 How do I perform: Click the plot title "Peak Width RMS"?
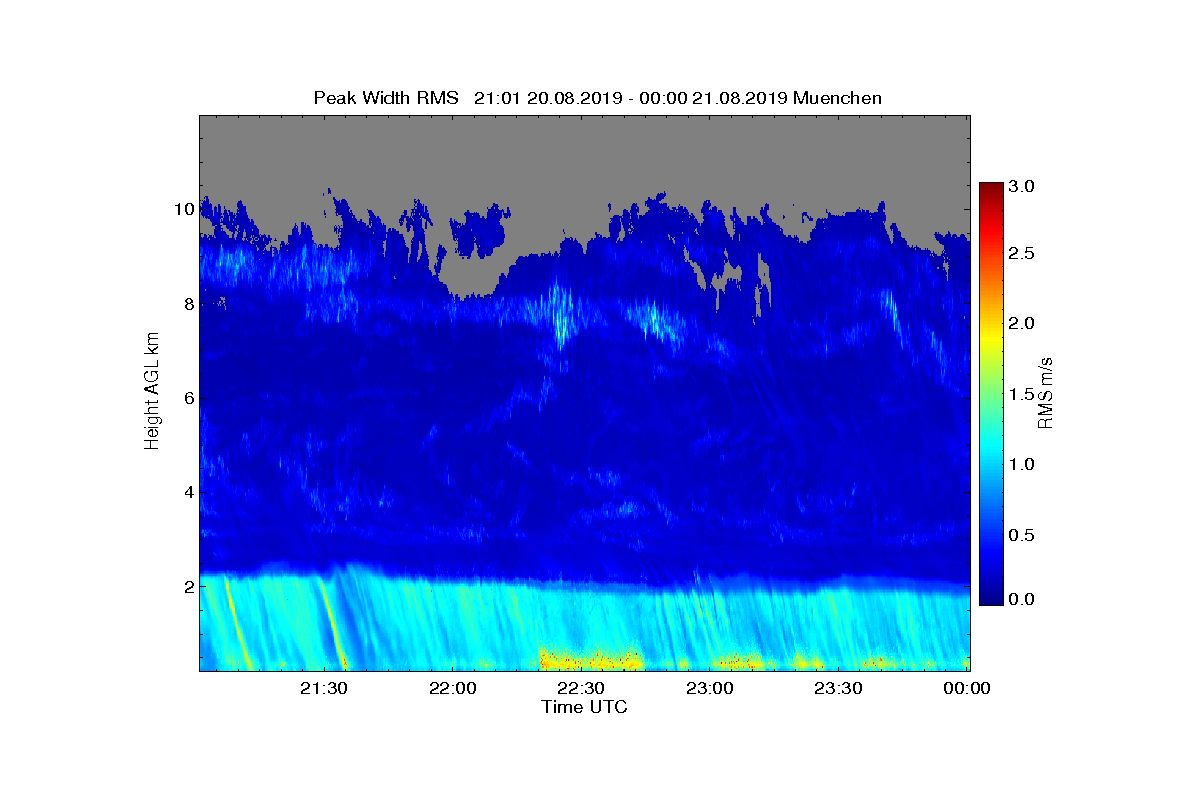[x=386, y=98]
